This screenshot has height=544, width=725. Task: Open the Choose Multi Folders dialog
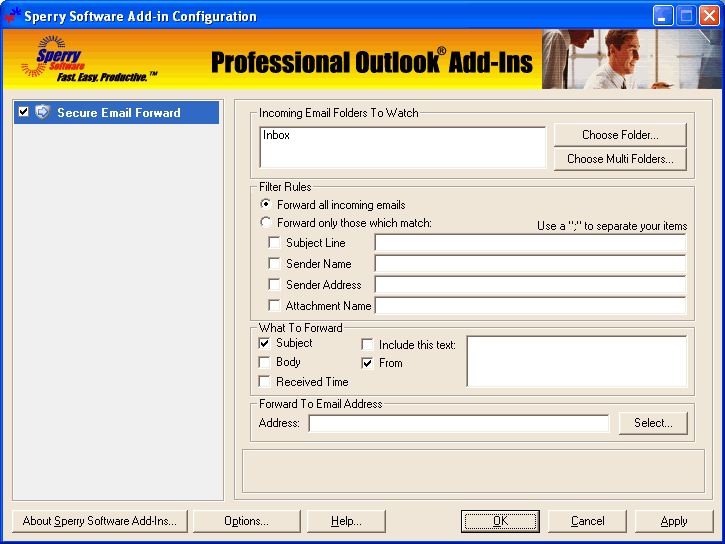coord(620,159)
